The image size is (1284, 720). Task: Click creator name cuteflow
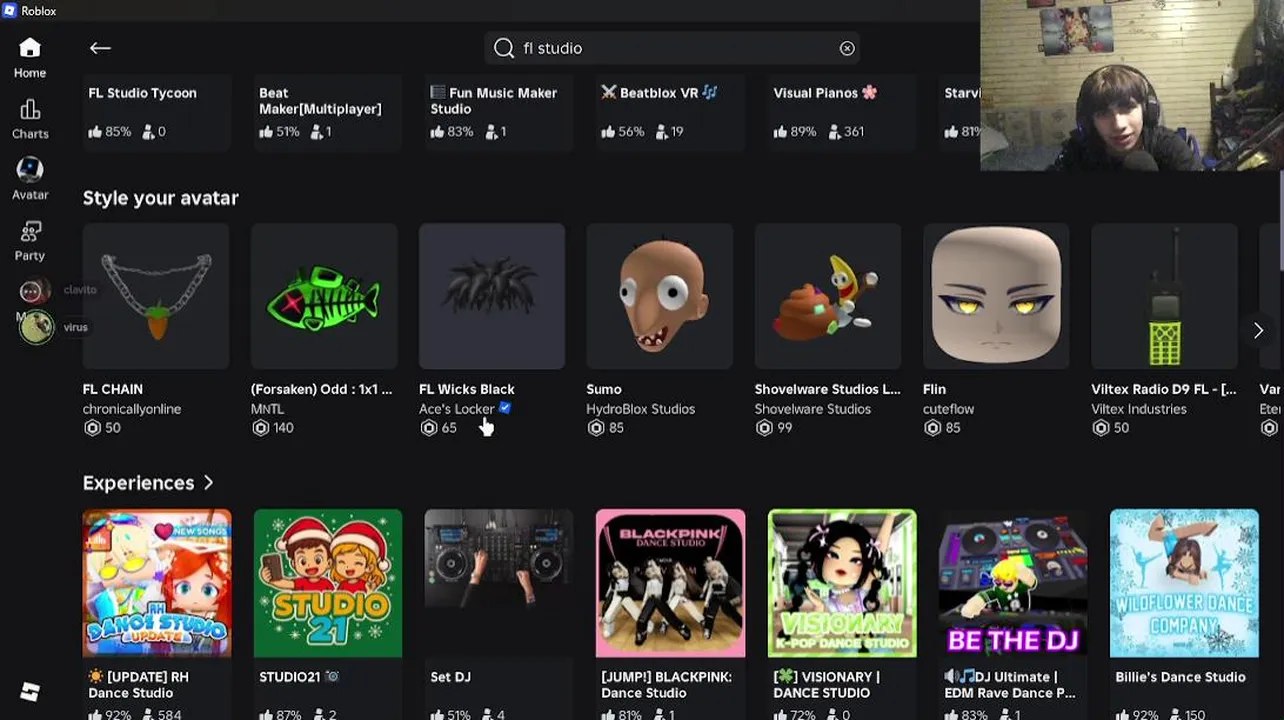pyautogui.click(x=948, y=409)
